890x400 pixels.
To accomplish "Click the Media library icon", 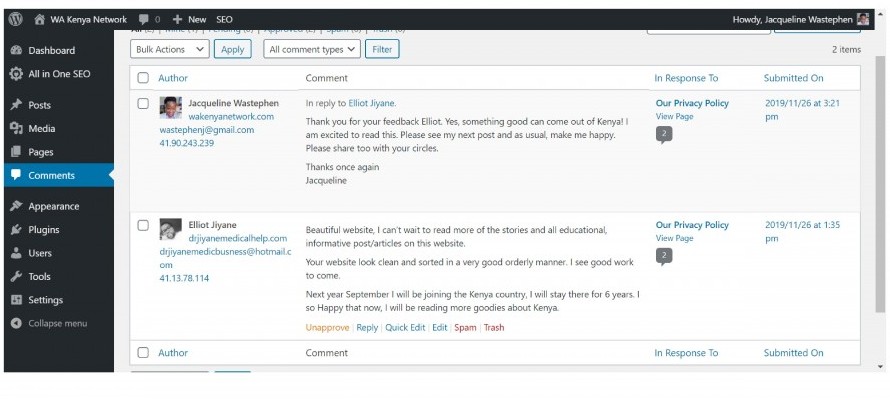I will click(16, 128).
